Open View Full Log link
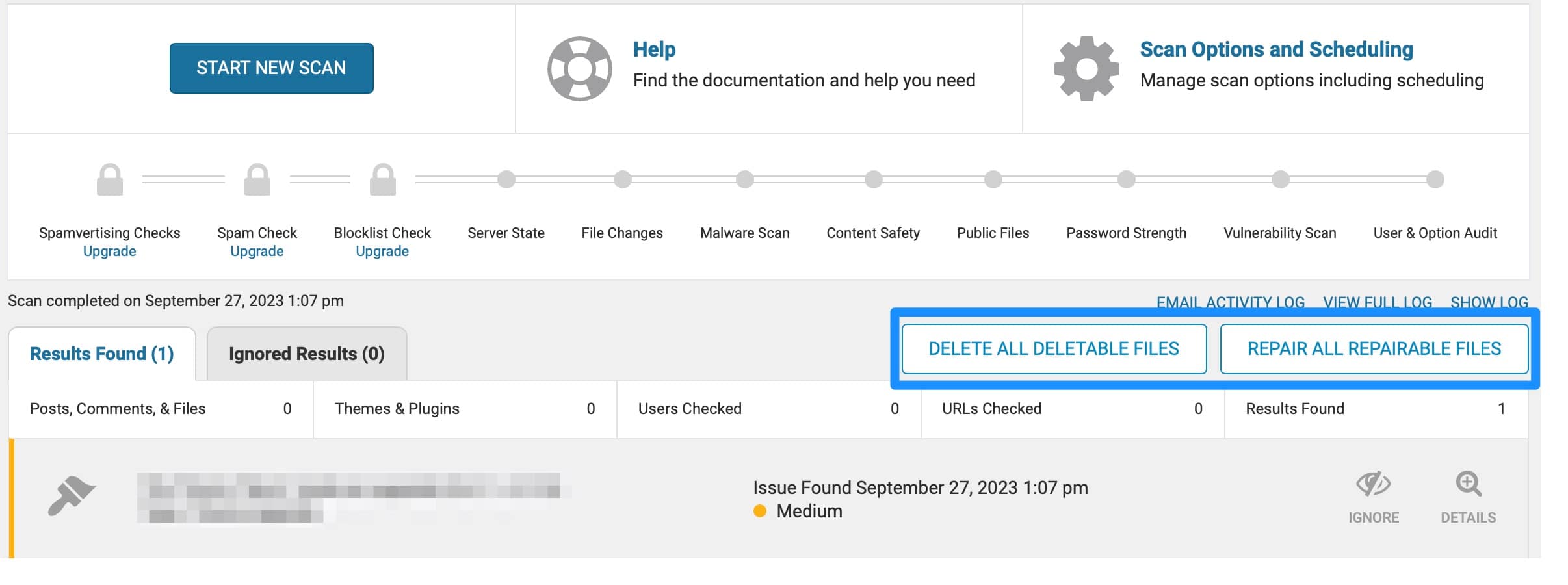 pos(1378,302)
